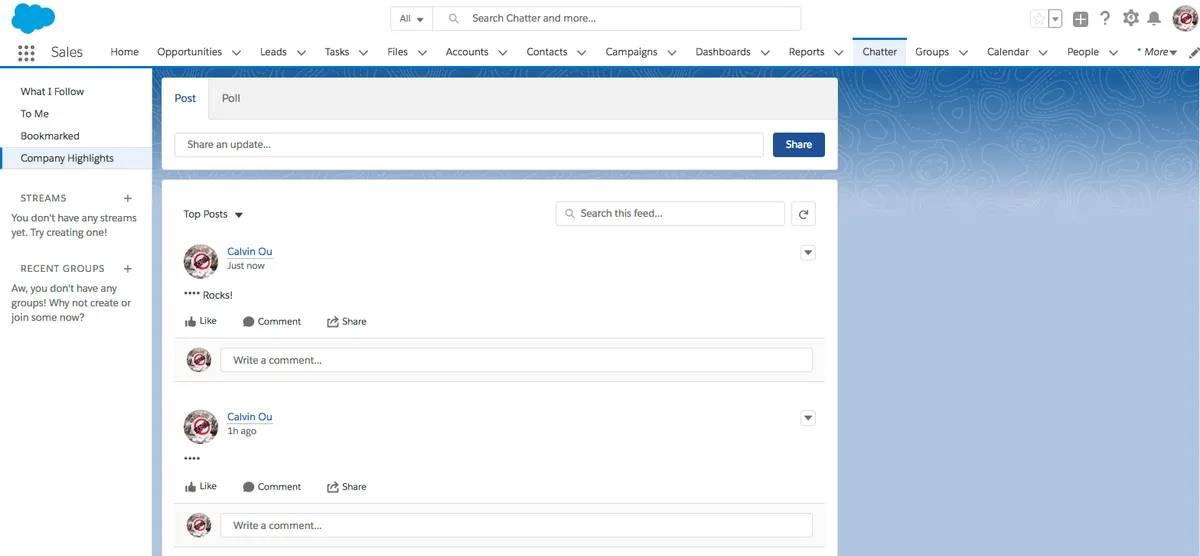Open the People tab
This screenshot has height=556, width=1200.
coord(1082,52)
